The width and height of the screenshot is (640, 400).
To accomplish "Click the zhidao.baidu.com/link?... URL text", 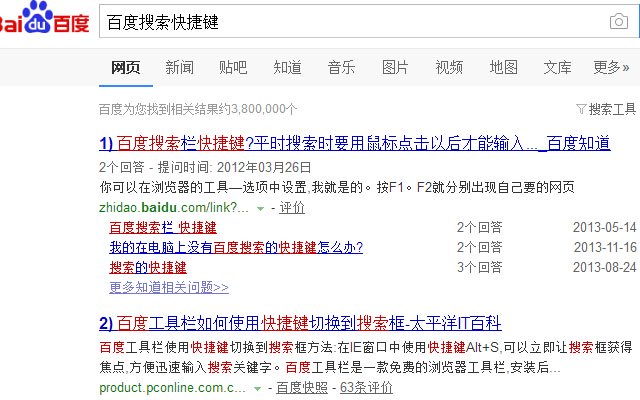I will (174, 208).
